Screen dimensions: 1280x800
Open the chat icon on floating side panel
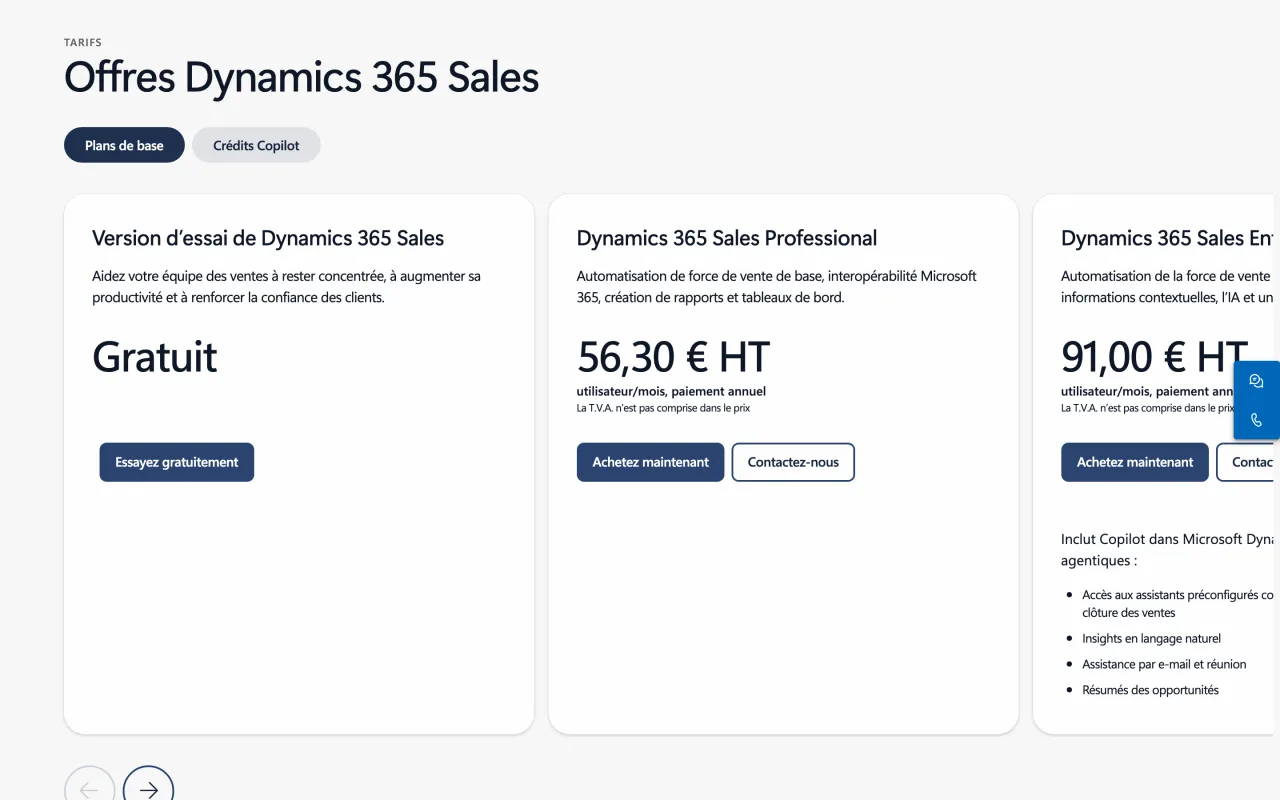(1257, 381)
